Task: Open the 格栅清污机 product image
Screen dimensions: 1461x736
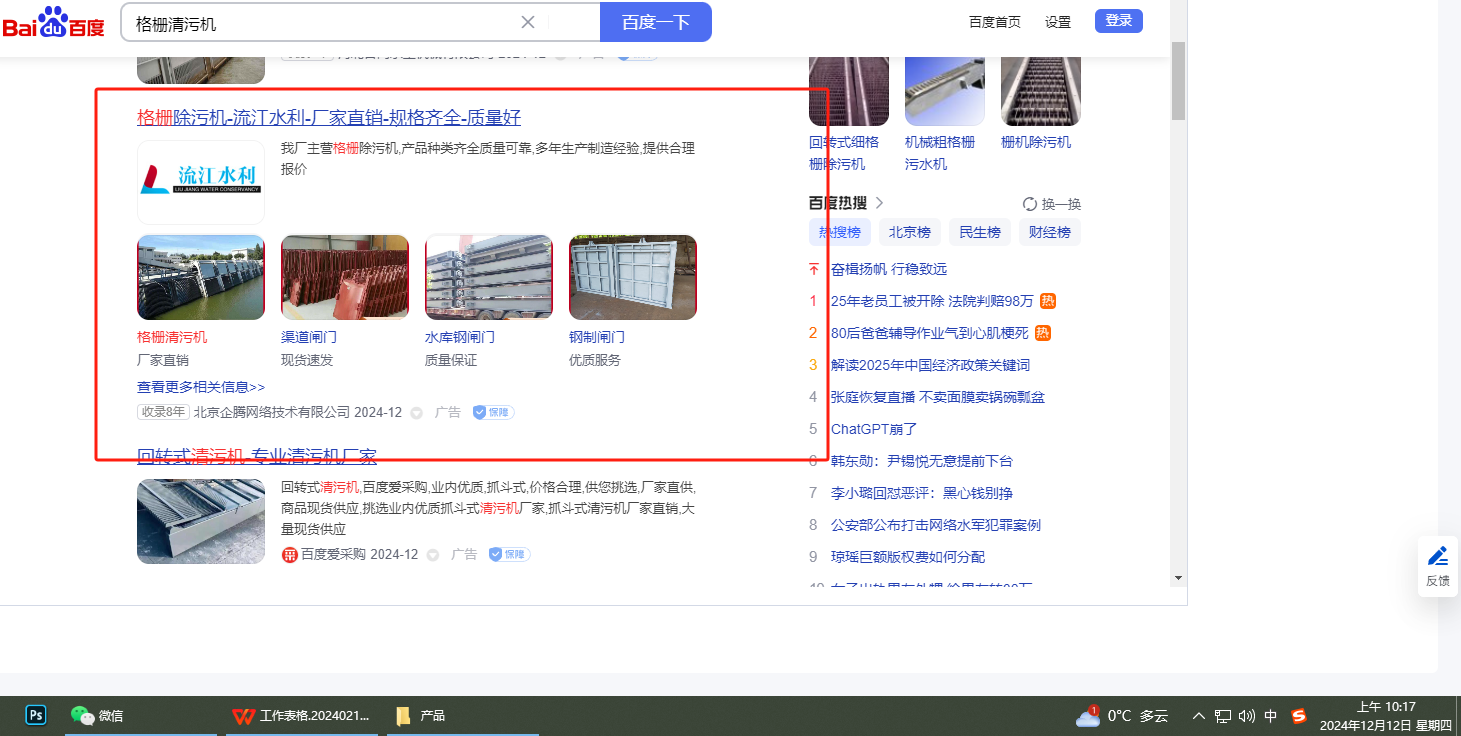Action: (201, 278)
